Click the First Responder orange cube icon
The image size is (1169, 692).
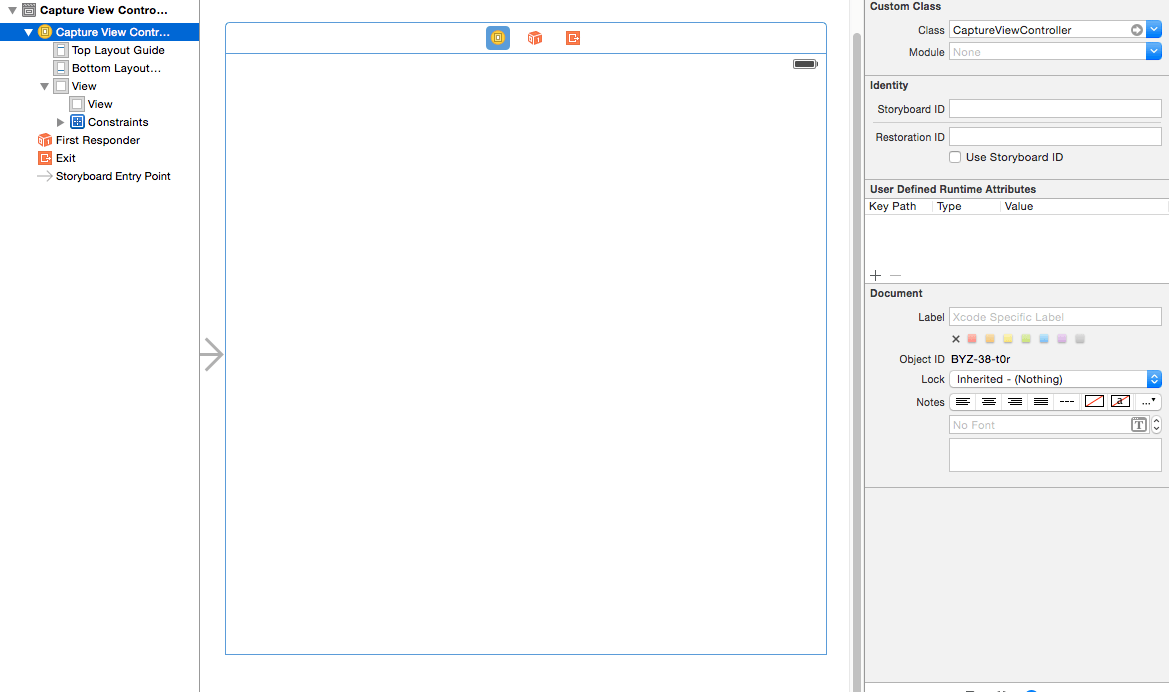[x=534, y=37]
